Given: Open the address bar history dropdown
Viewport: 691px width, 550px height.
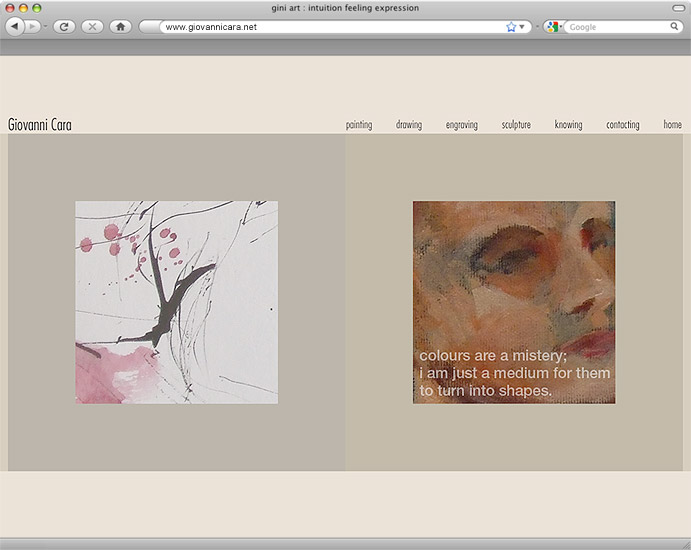Looking at the screenshot, I should (x=522, y=27).
